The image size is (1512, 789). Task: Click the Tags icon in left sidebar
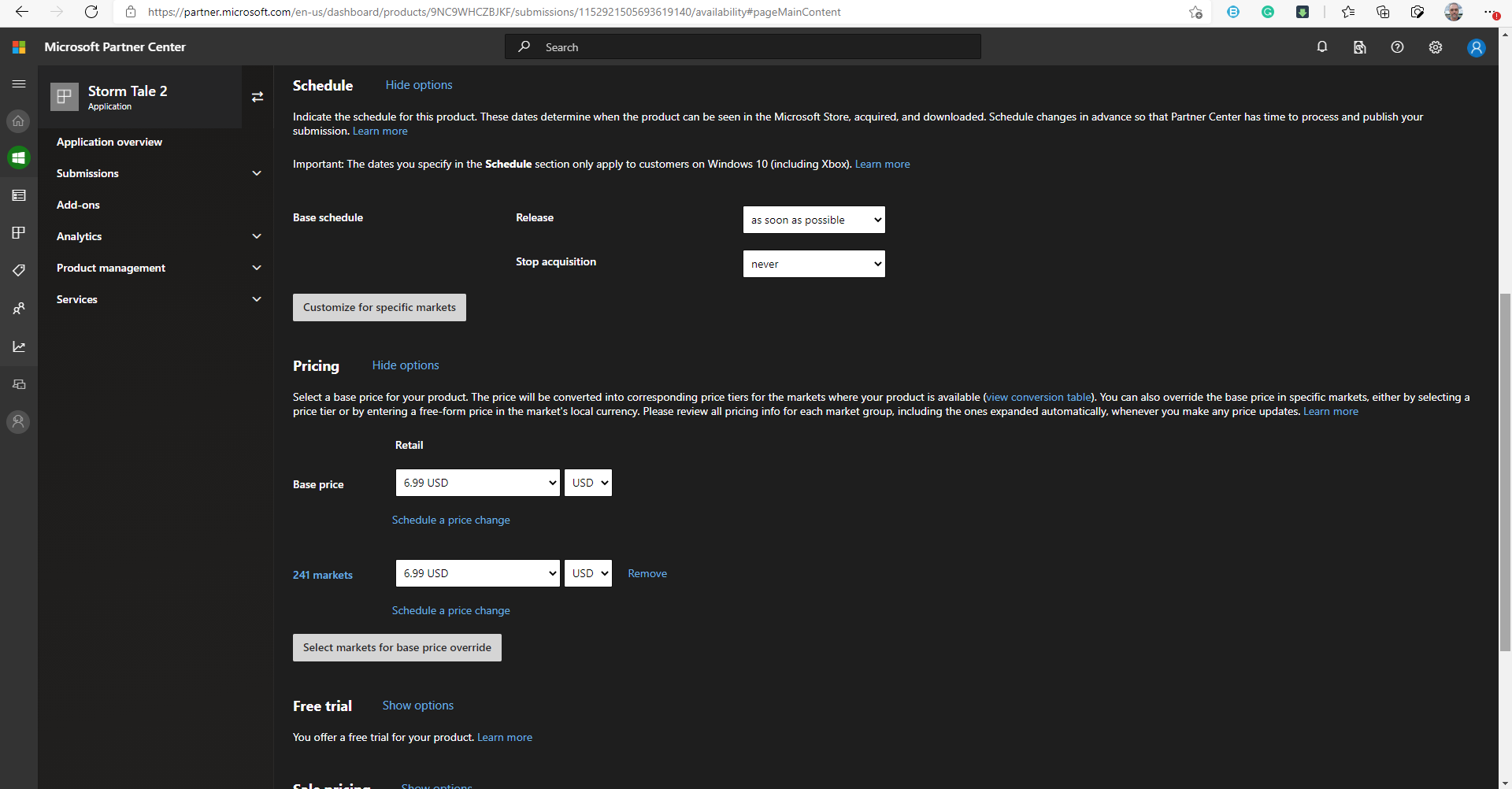point(18,270)
